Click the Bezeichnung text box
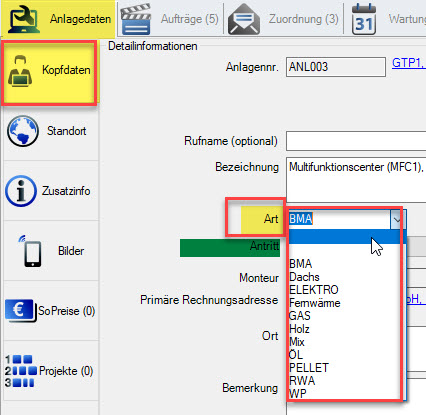This screenshot has width=426, height=415. (x=356, y=180)
